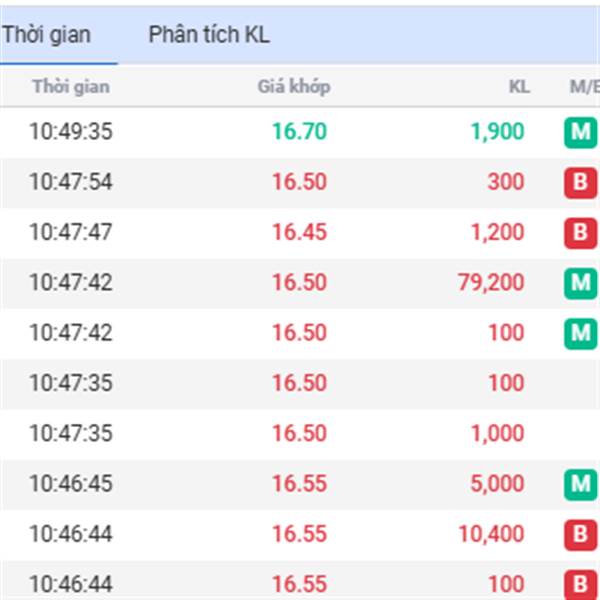Click the 10:49:35 timestamp

coord(70,132)
